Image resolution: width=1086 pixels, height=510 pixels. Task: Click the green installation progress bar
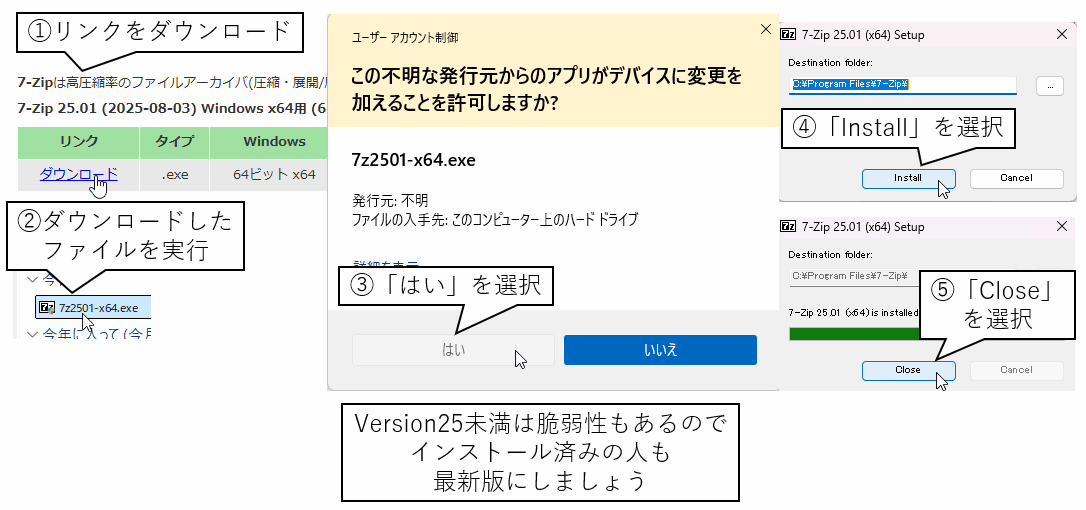coord(855,334)
